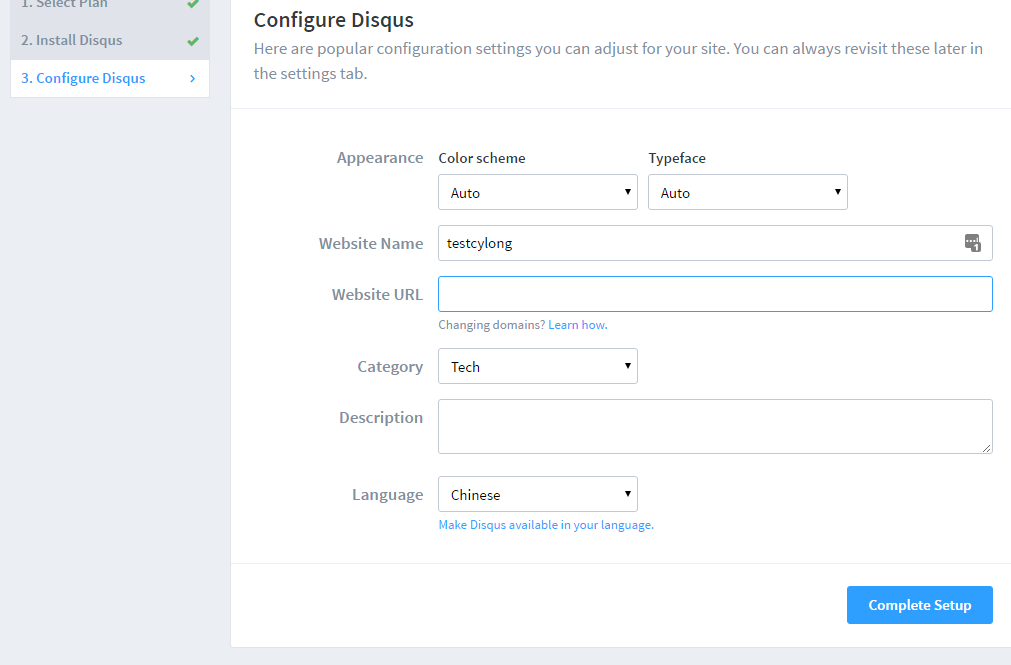Click the password manager icon in Website Name

[x=972, y=243]
